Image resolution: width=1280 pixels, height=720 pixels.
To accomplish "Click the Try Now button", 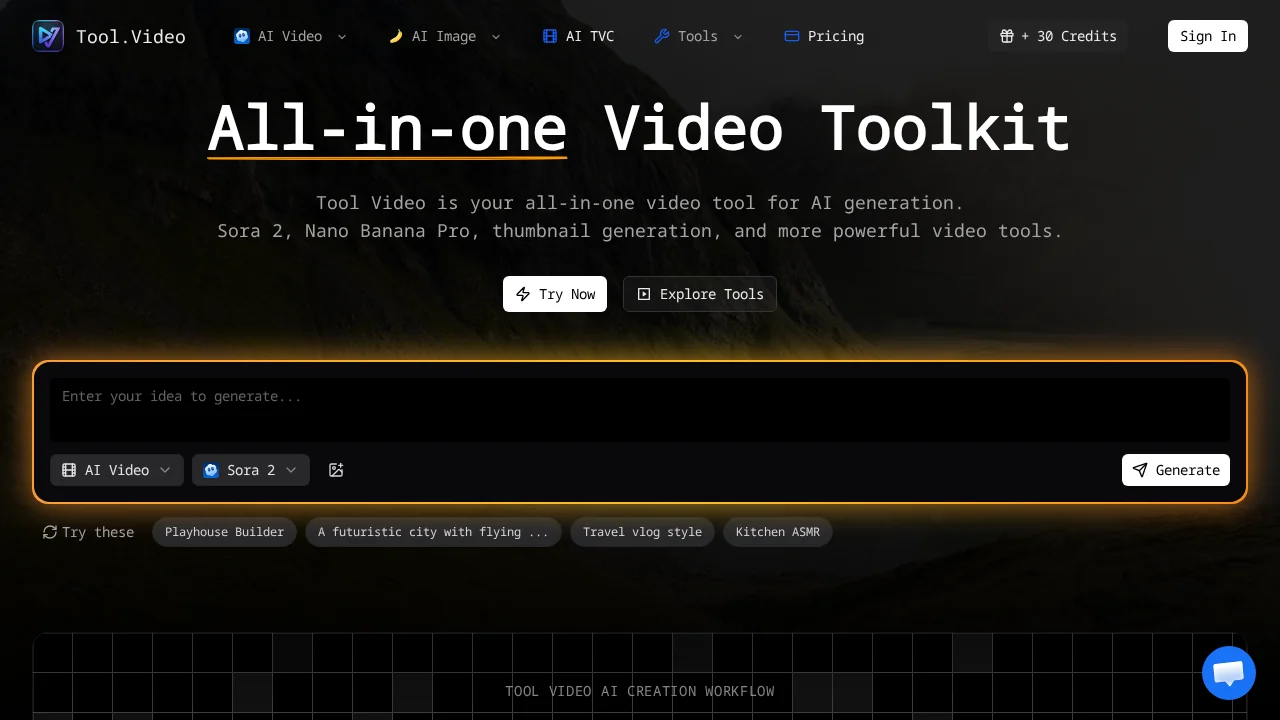I will [x=555, y=294].
